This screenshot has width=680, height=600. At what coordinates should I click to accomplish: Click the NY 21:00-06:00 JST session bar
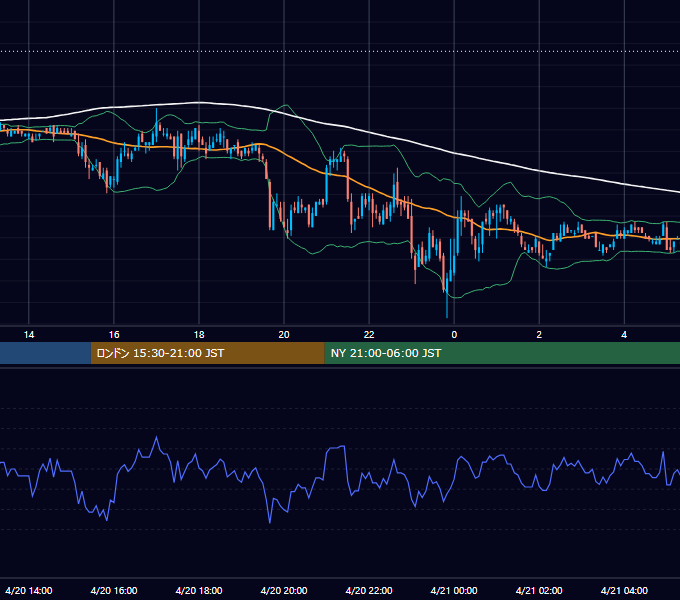click(502, 353)
